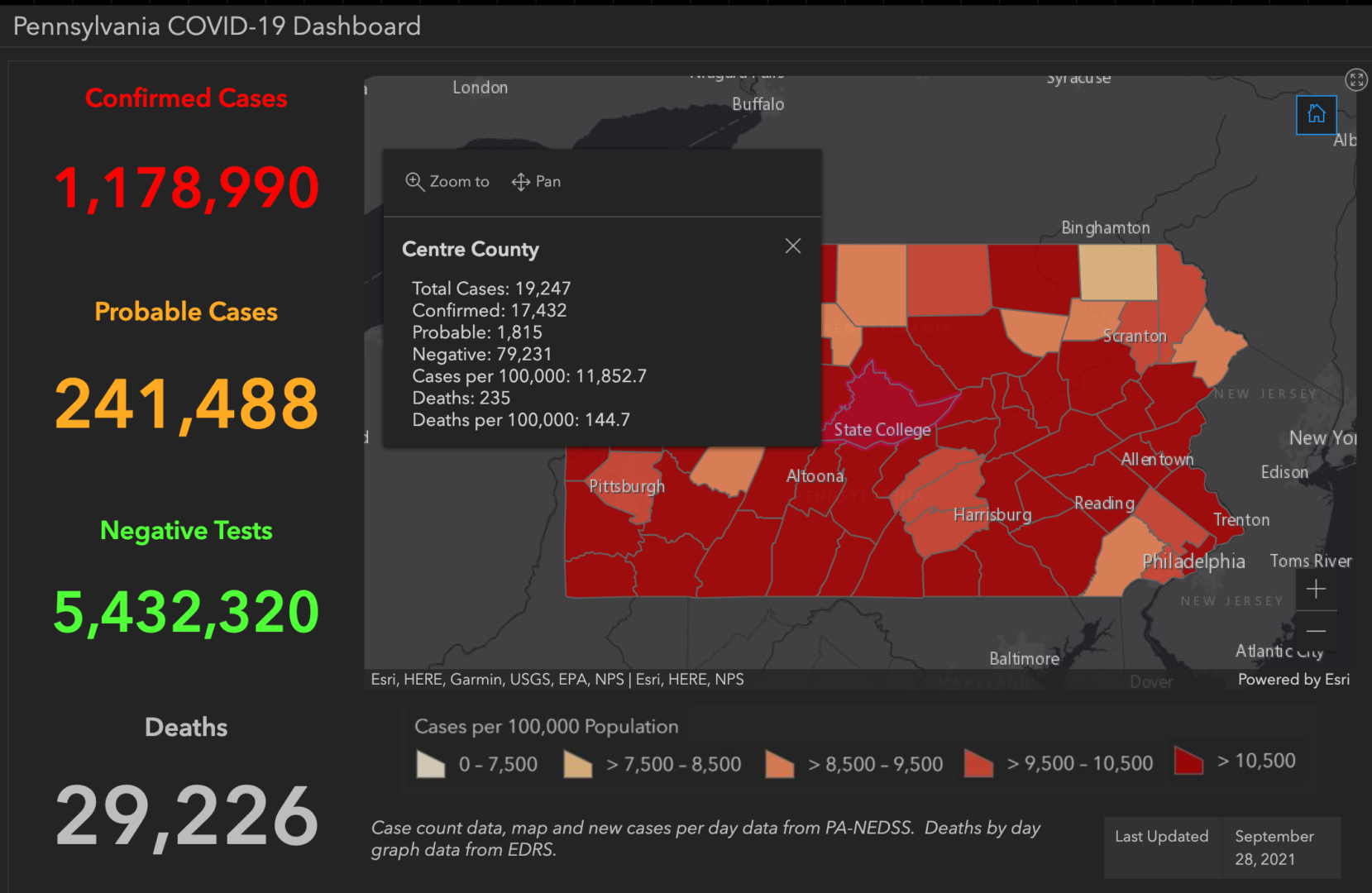
Task: Click the Zoom to action in popup
Action: click(447, 182)
